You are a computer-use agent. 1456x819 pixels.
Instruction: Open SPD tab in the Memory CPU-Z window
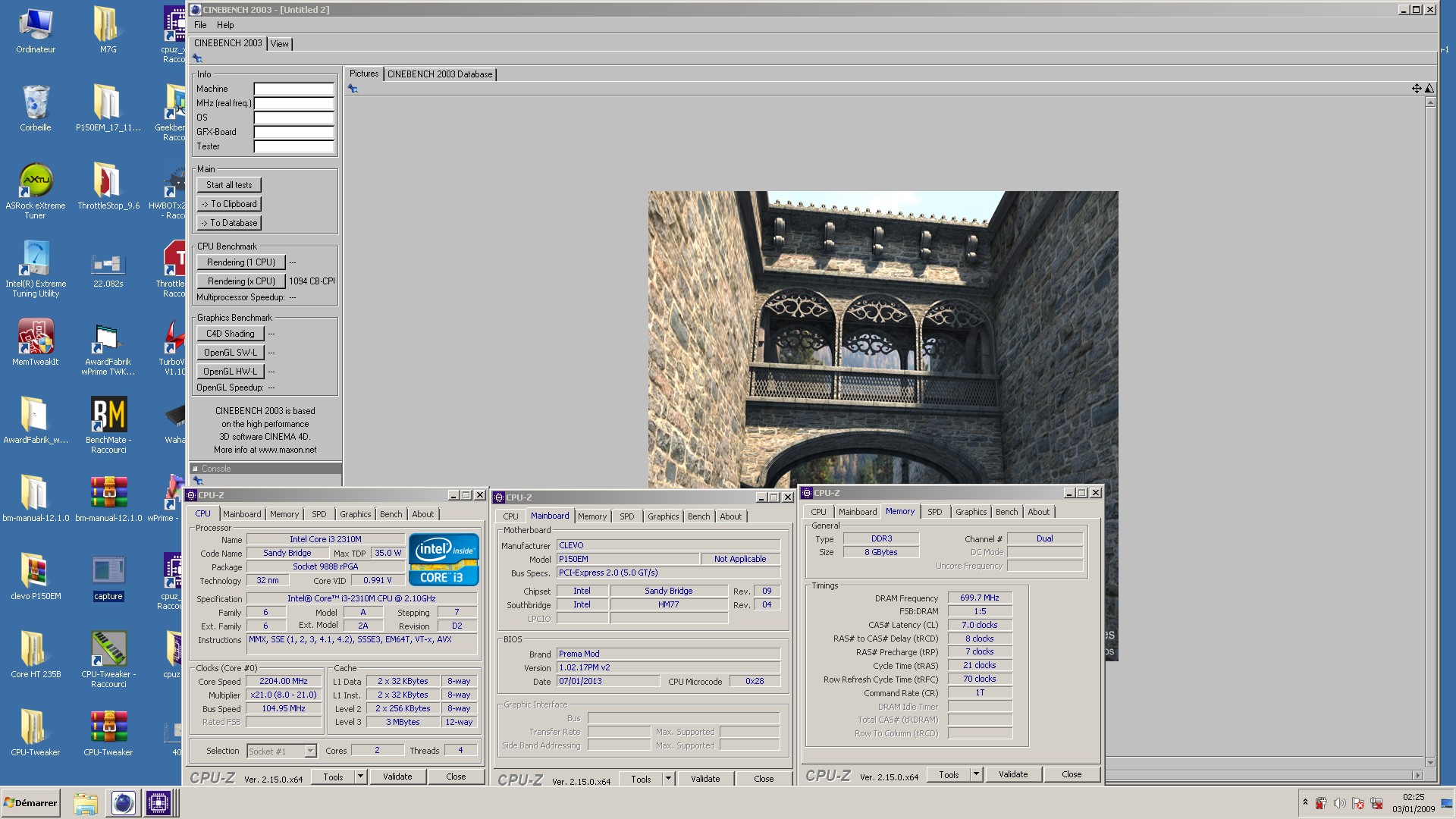[934, 512]
